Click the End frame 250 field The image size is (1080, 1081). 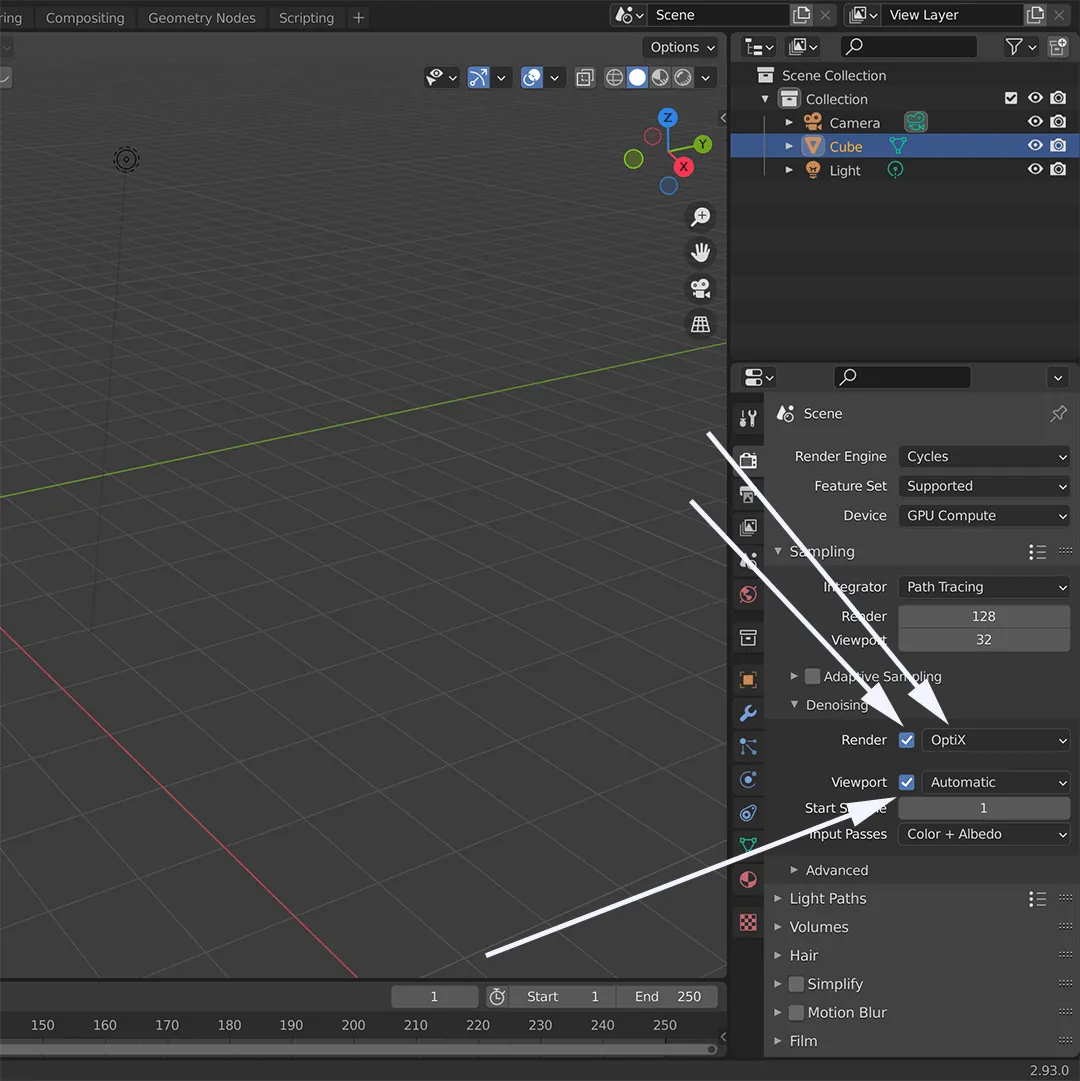tap(666, 996)
